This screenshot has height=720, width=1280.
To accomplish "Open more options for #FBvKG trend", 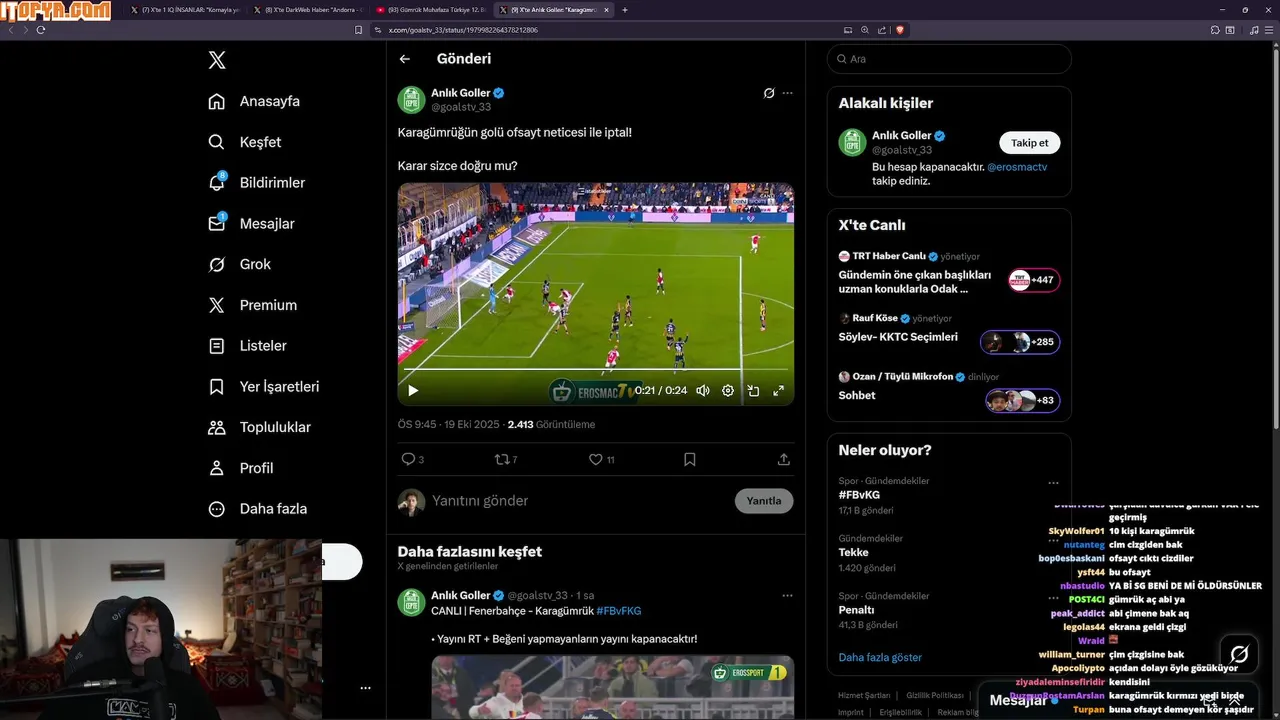I will [1053, 483].
